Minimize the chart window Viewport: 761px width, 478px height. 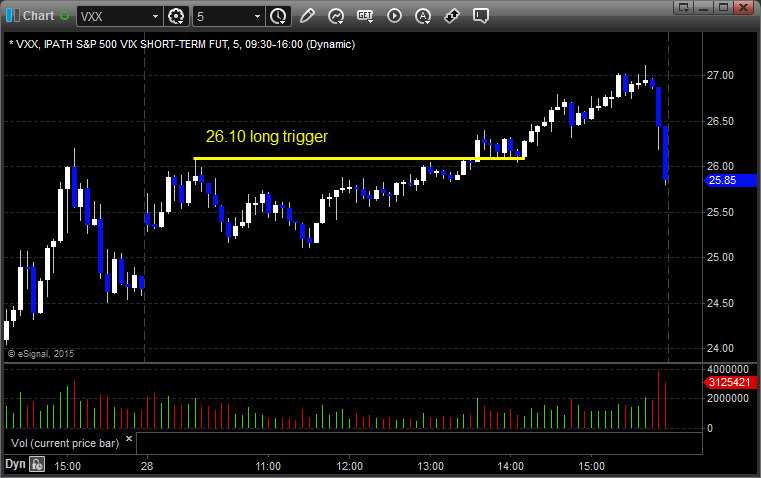tap(703, 7)
